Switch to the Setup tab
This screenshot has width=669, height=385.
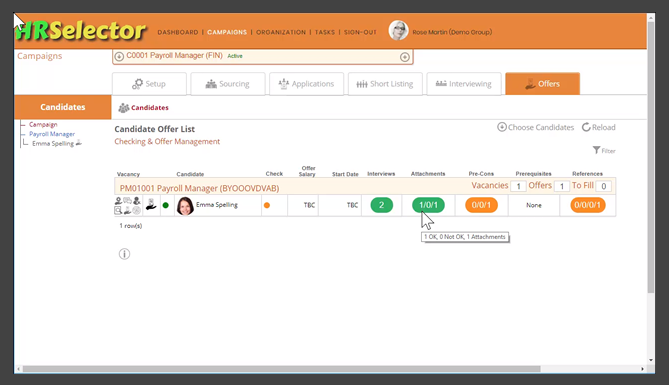coord(149,84)
